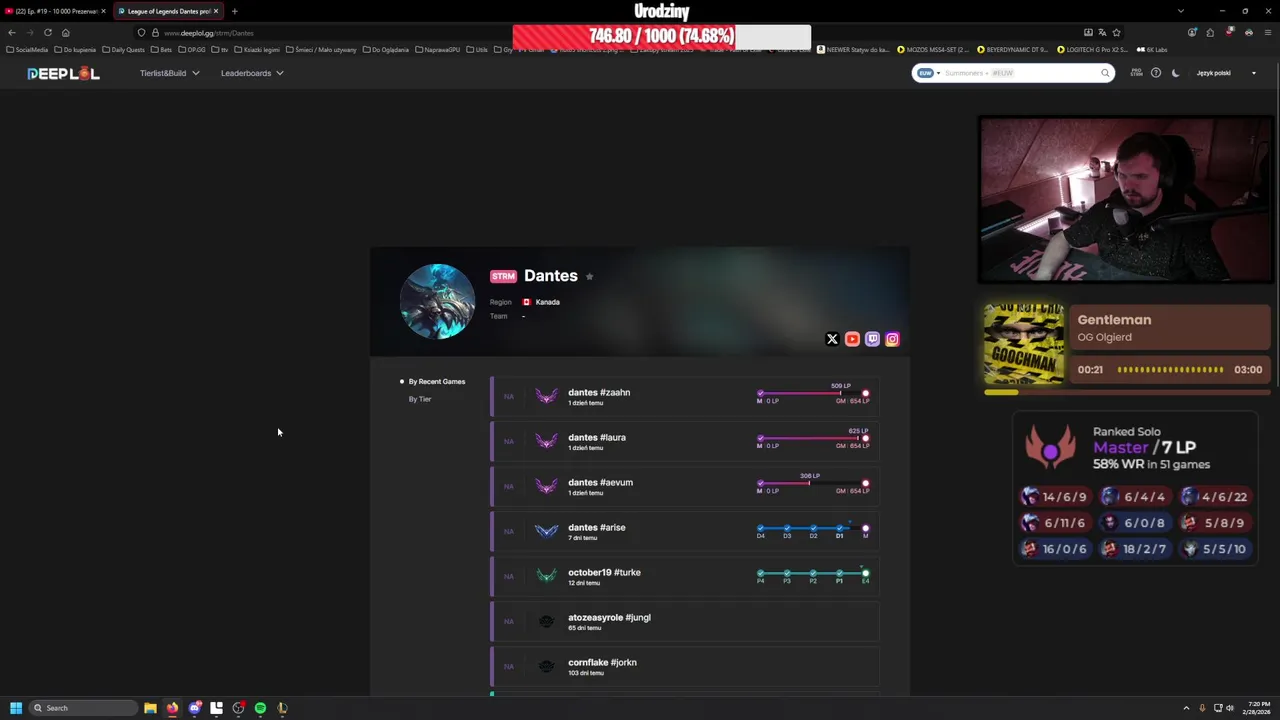
Task: Open the EUW region selector dropdown
Action: click(929, 73)
